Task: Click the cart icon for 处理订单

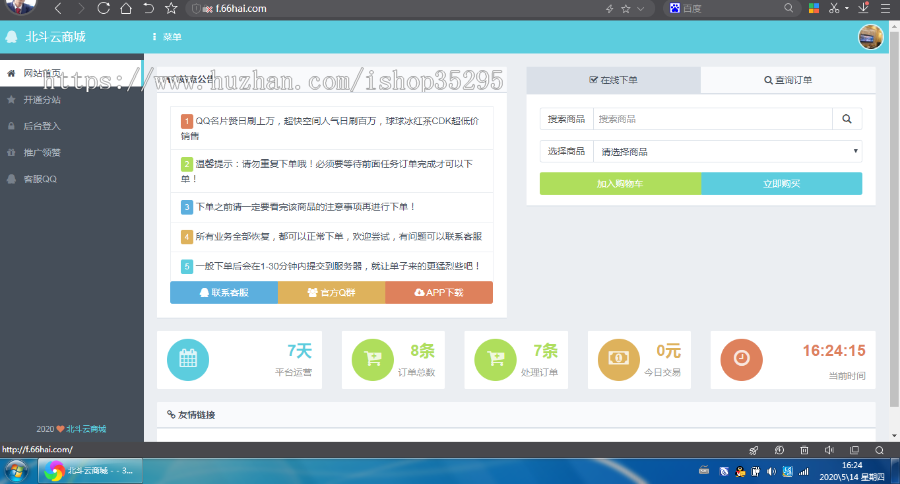Action: click(495, 359)
